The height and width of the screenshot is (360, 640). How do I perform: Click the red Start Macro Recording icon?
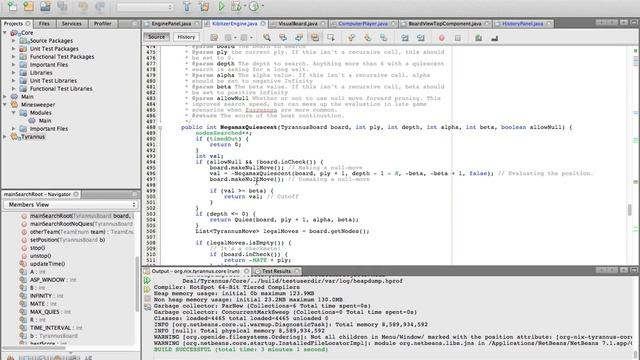[442, 38]
